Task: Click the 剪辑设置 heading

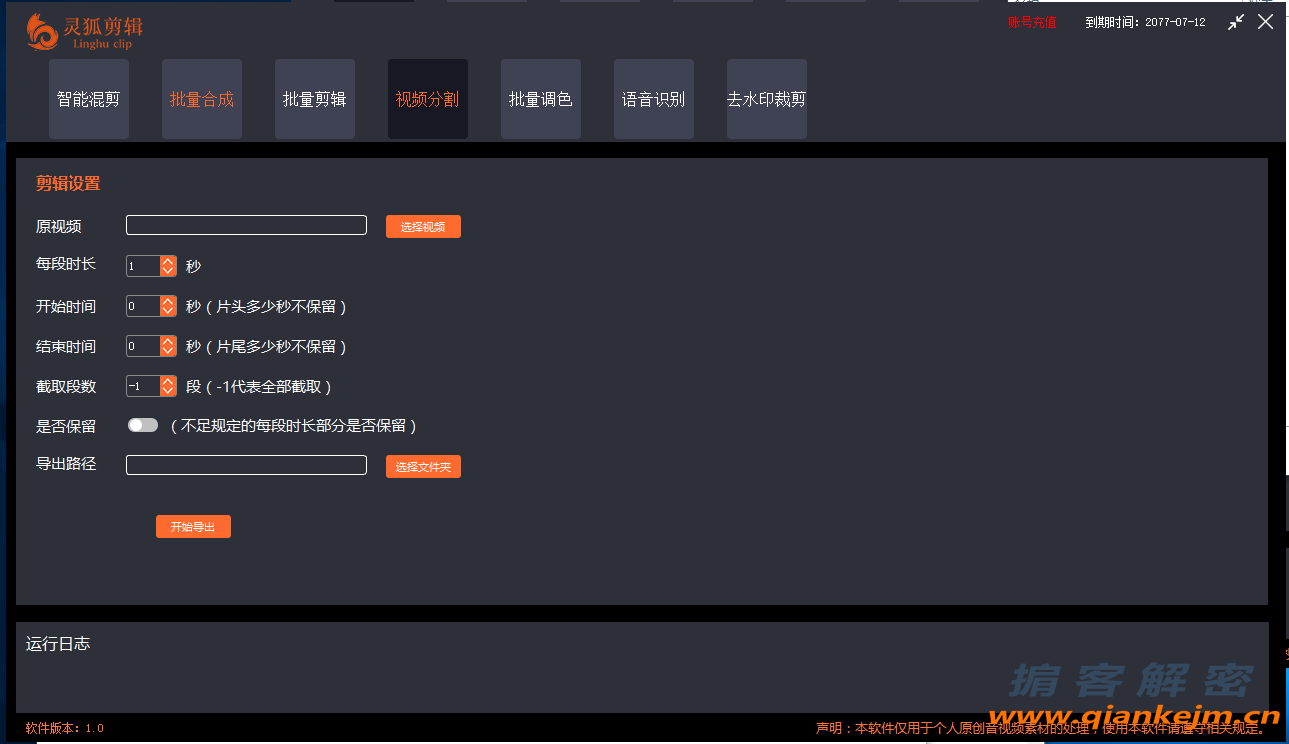Action: [68, 184]
